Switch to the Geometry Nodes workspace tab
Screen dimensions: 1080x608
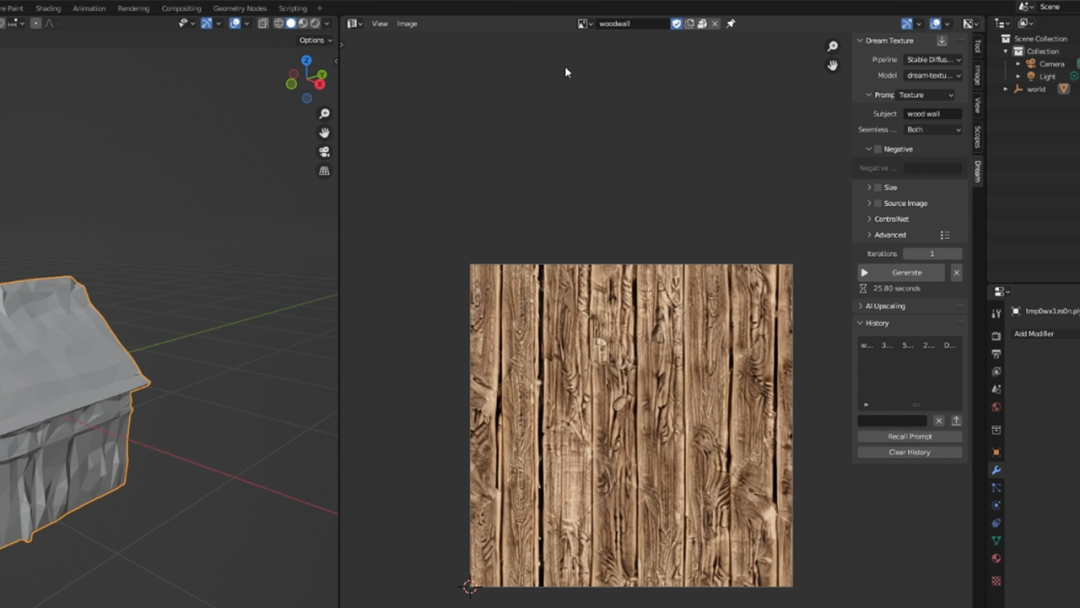tap(240, 8)
